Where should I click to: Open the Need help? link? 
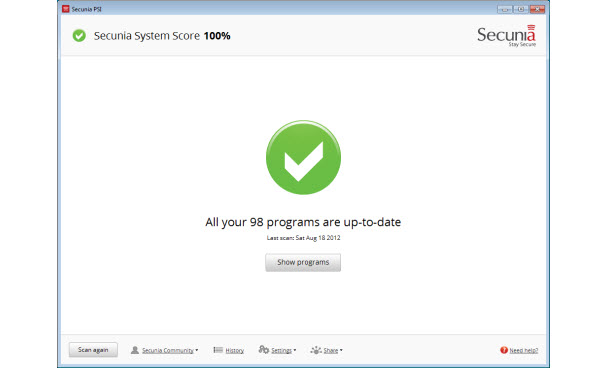point(523,351)
